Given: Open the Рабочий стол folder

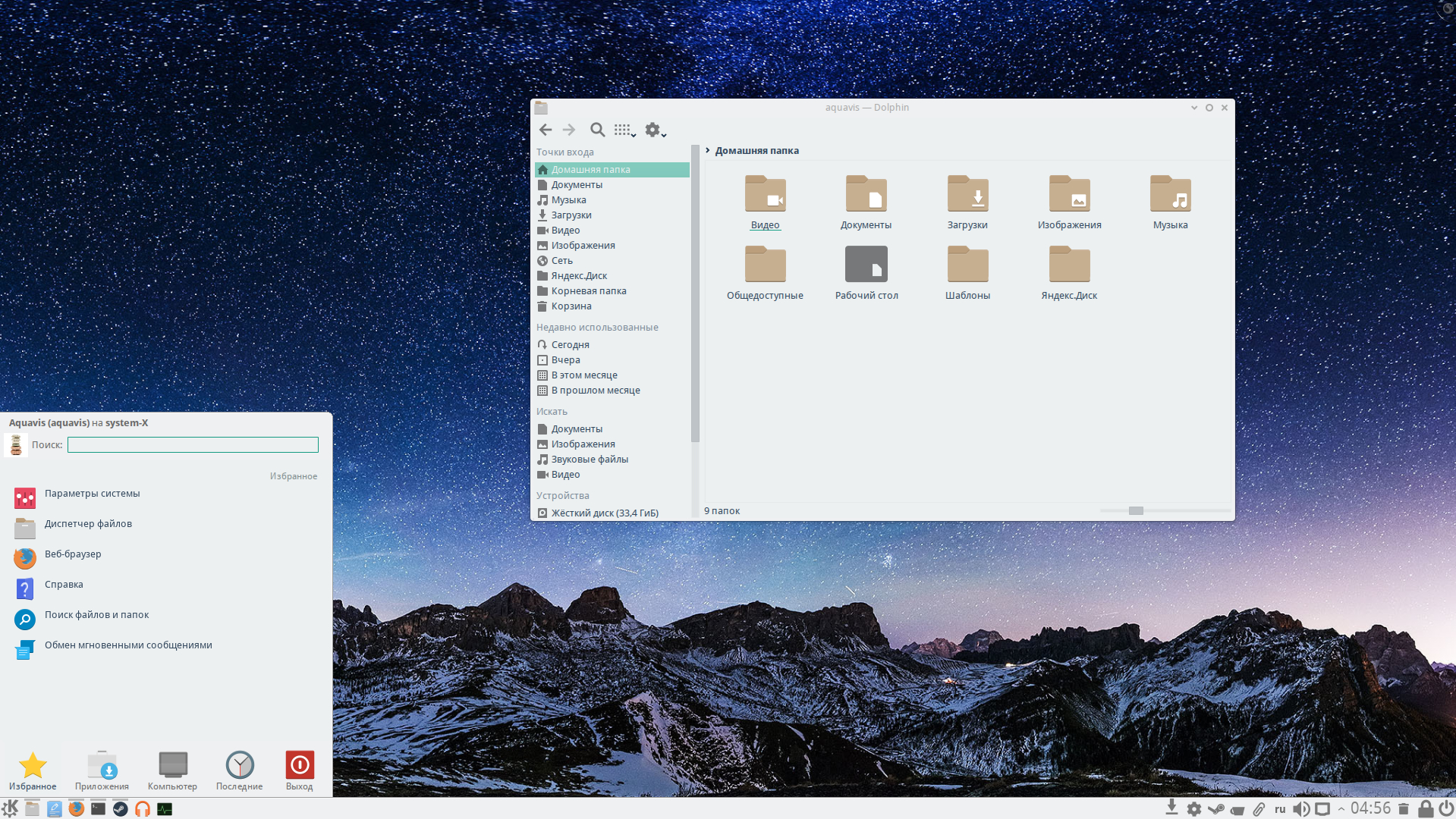Looking at the screenshot, I should [x=866, y=265].
